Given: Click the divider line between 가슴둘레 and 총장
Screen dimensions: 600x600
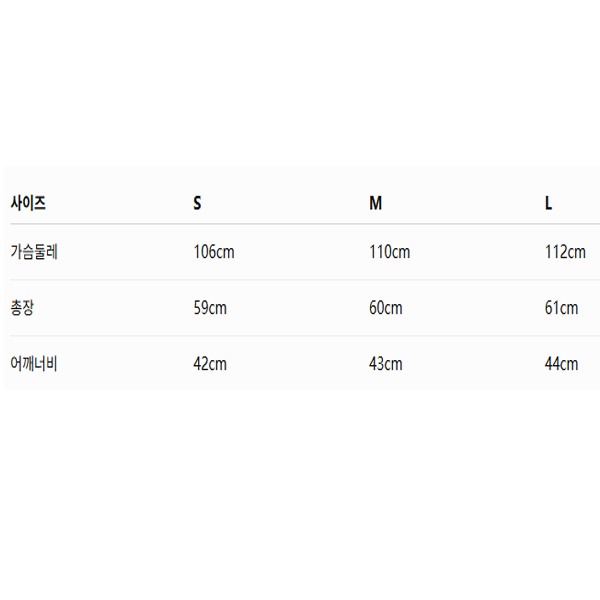Looking at the screenshot, I should pos(305,280).
